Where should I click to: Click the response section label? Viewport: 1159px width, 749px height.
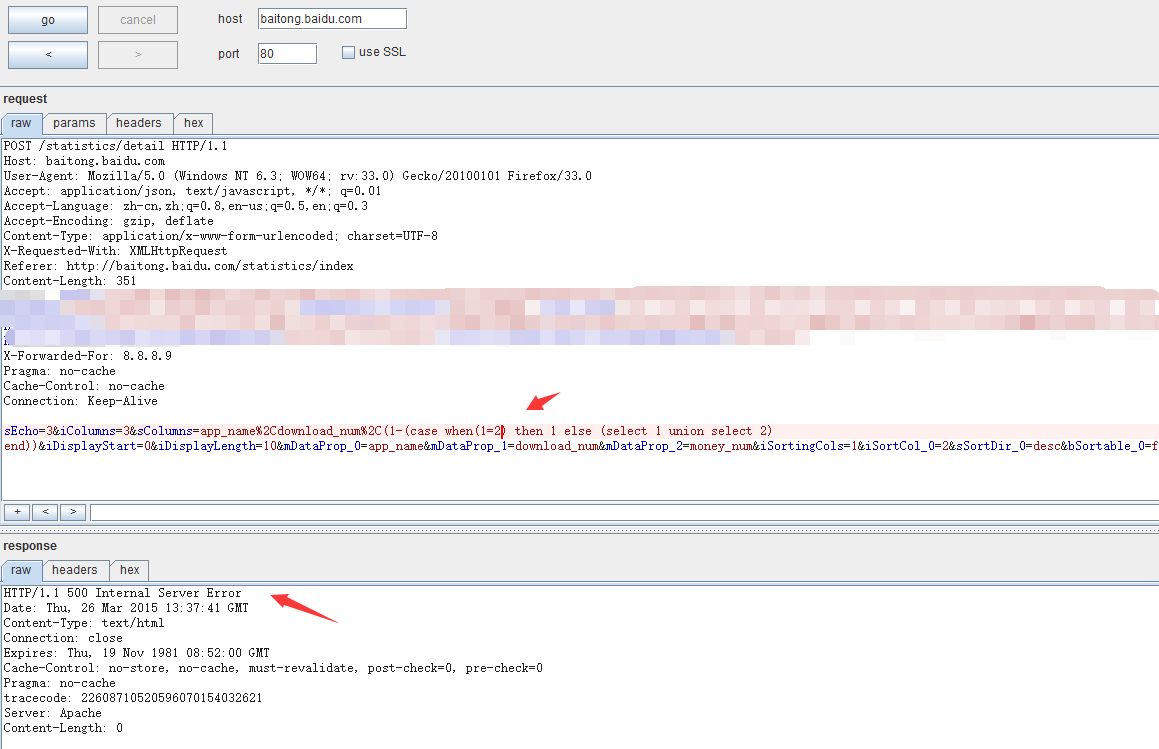click(x=30, y=546)
